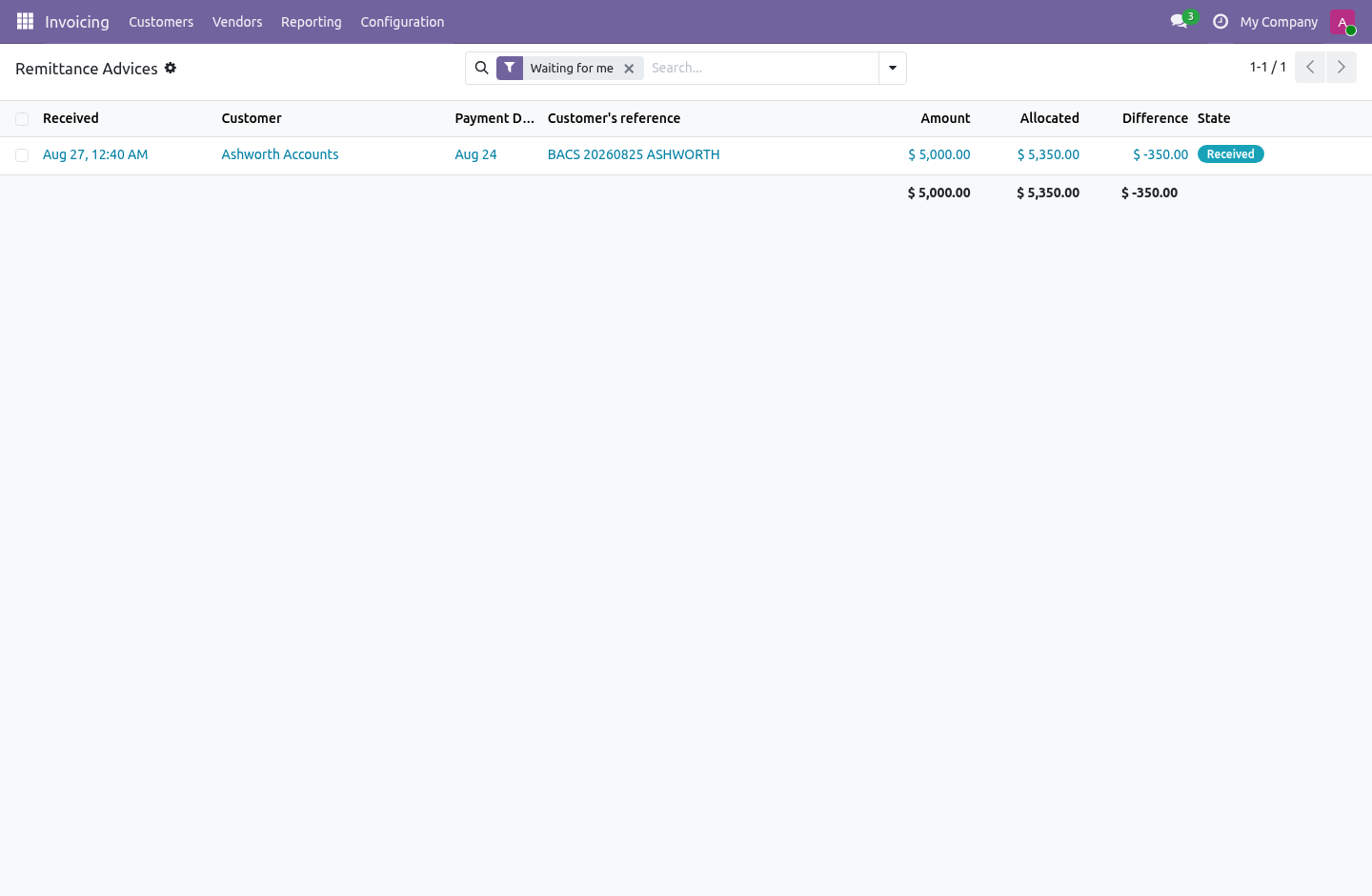Sort by the Difference column header
This screenshot has height=896, width=1372.
pyautogui.click(x=1155, y=118)
